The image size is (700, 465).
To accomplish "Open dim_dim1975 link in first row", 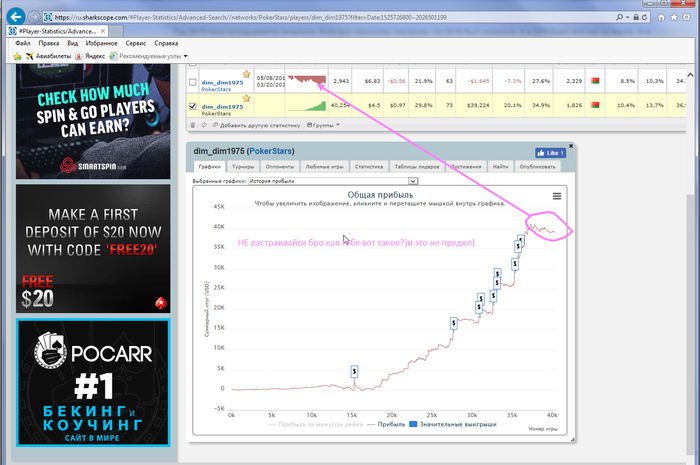I will [222, 83].
